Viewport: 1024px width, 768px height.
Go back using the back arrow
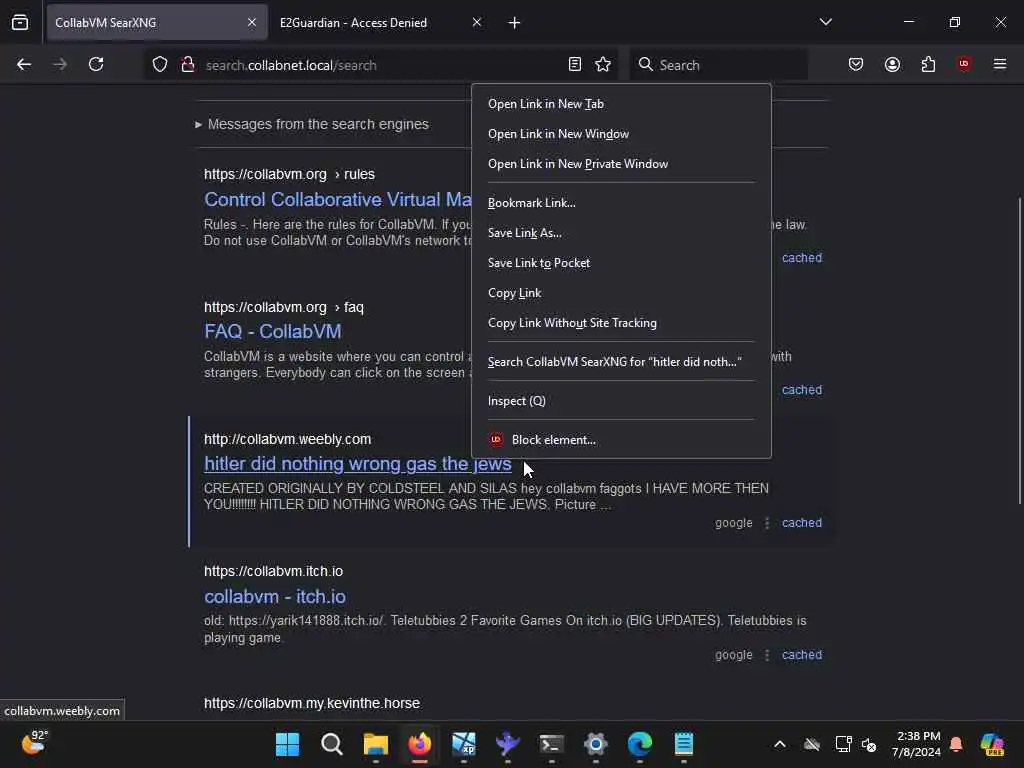coord(24,64)
